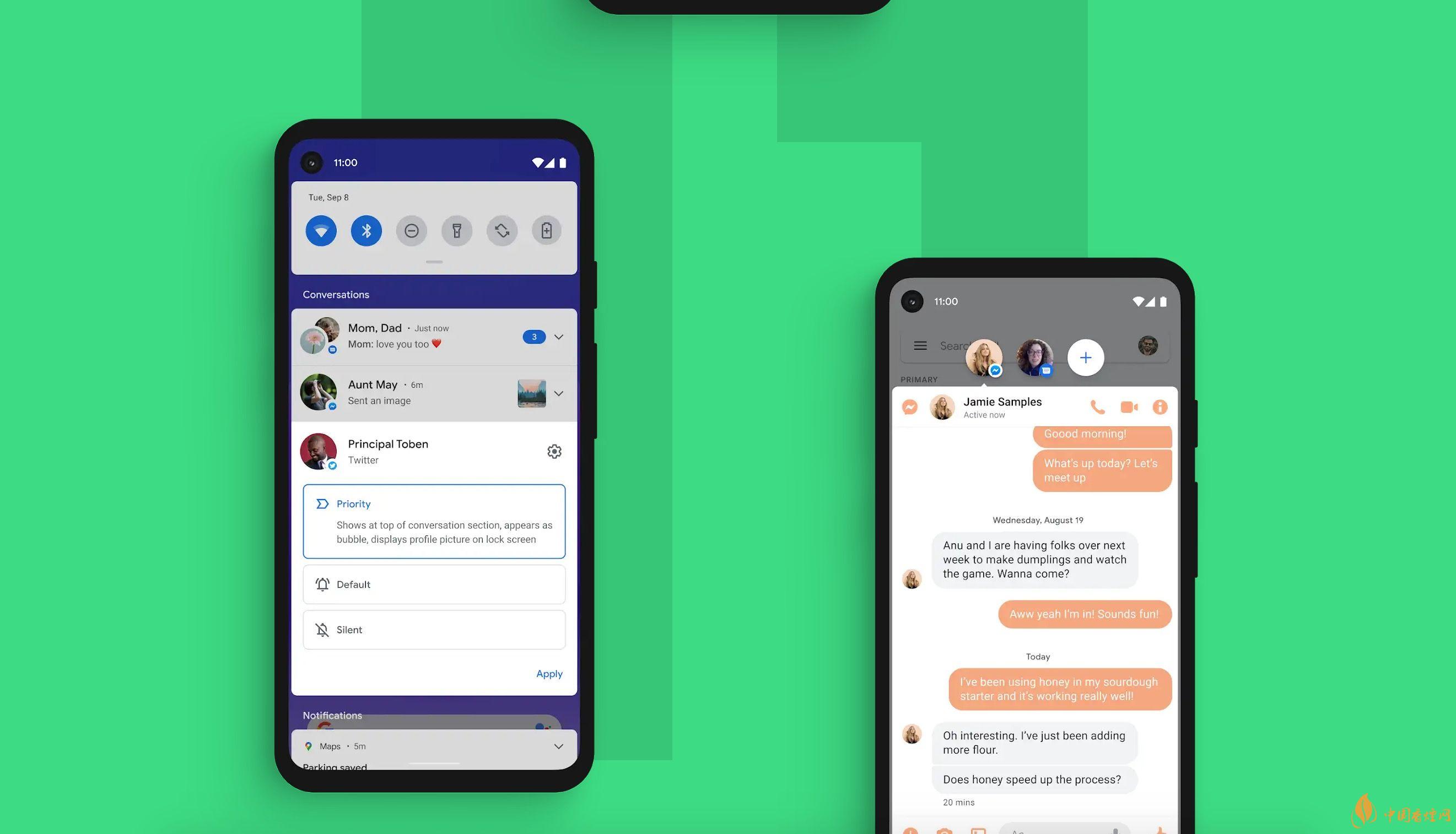
Task: Toggle Do Not Disturb icon
Action: pyautogui.click(x=412, y=231)
